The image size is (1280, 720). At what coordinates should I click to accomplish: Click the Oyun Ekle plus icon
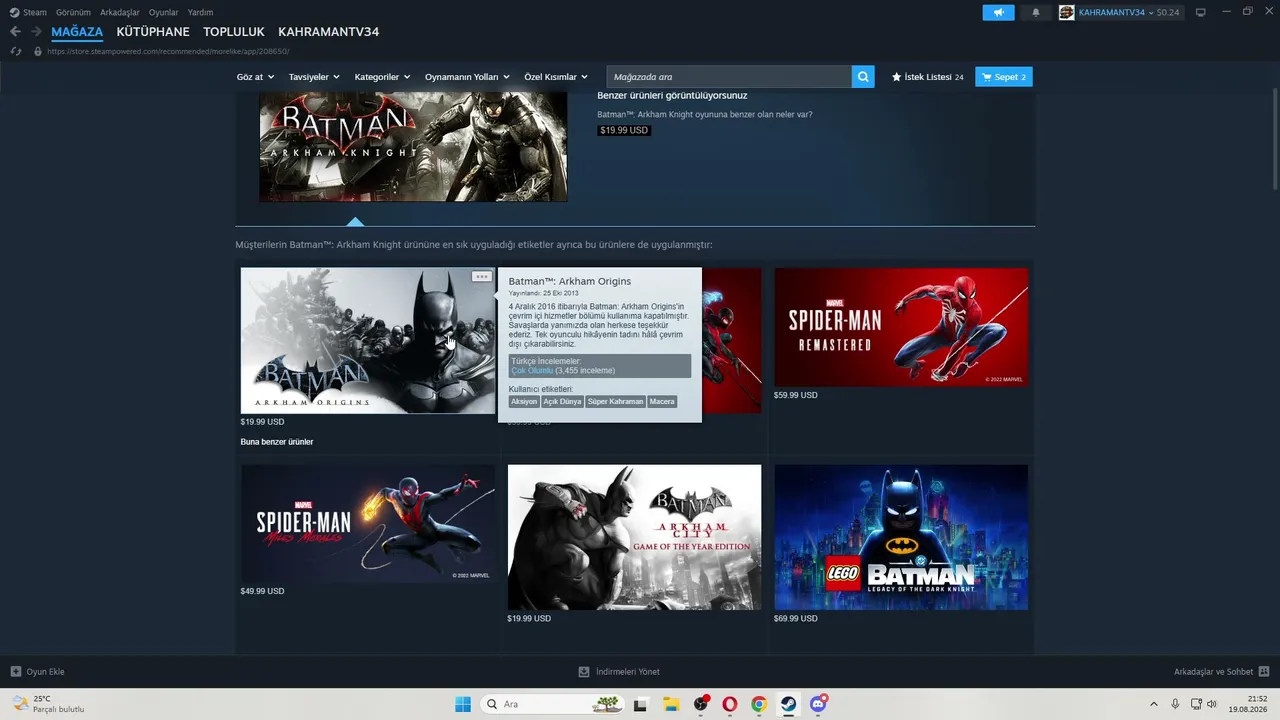[15, 672]
